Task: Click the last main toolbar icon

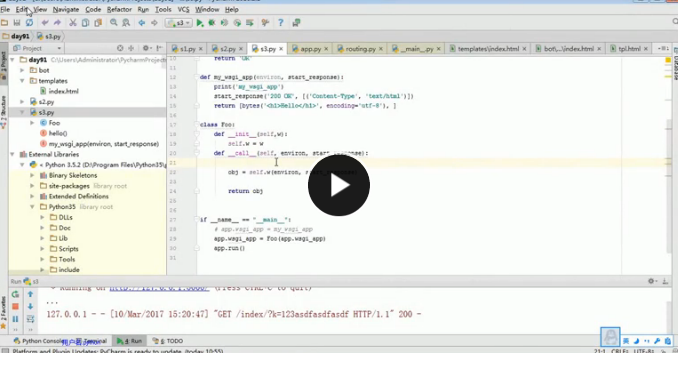Action: tap(296, 23)
